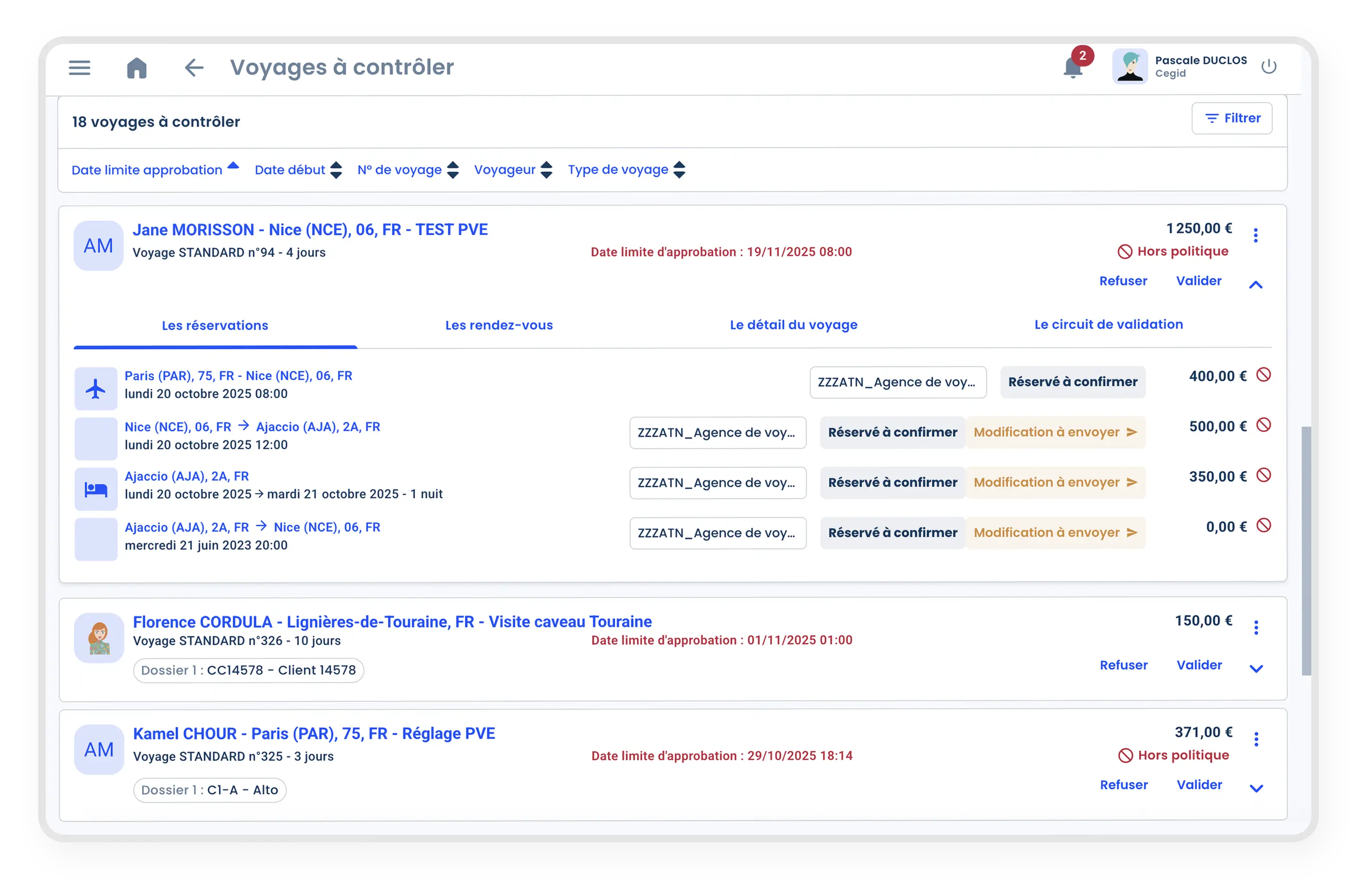Screen dimensions: 1358x896
Task: Click Valider for Florence CORDULA trip
Action: coord(1199,665)
